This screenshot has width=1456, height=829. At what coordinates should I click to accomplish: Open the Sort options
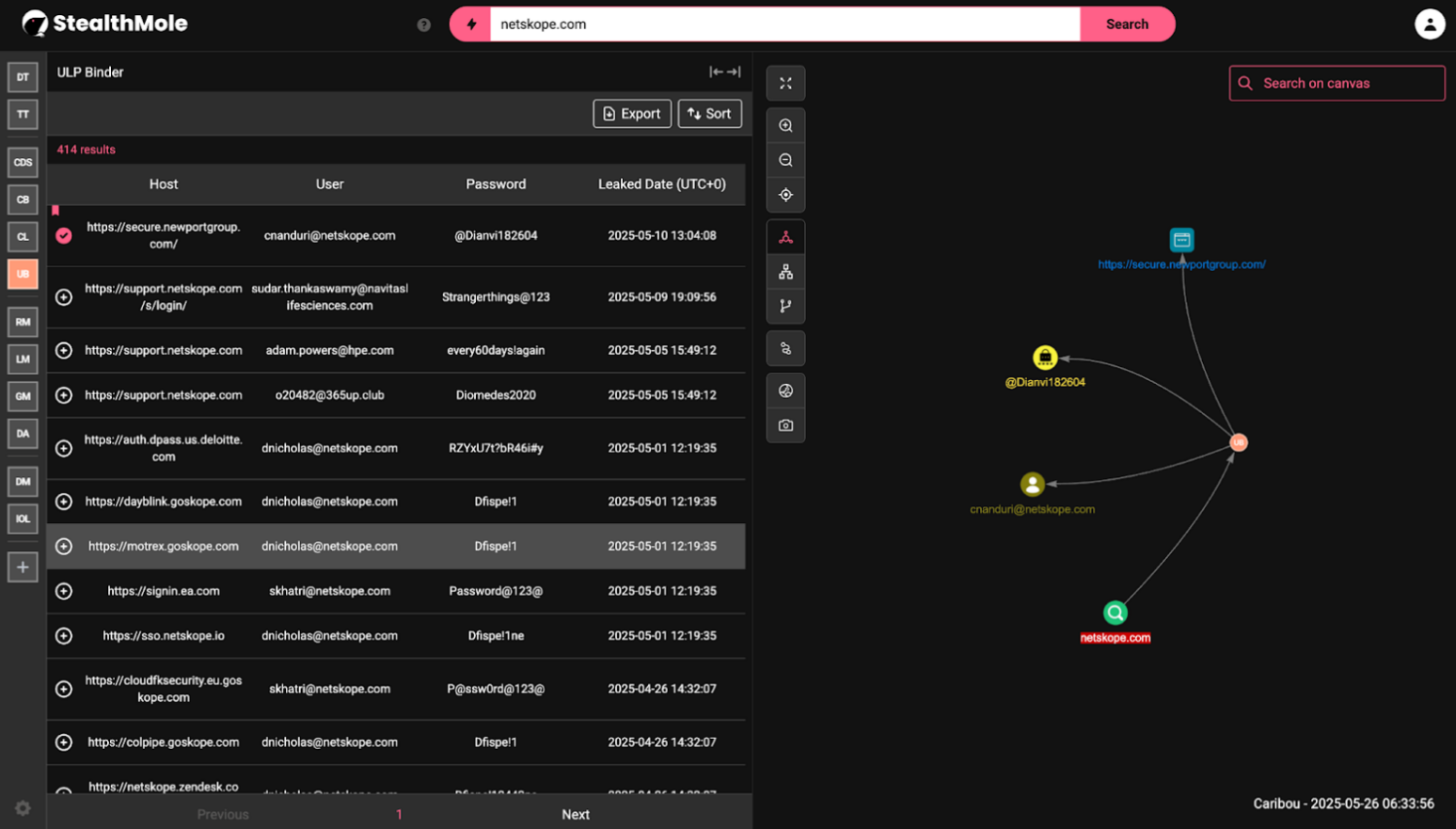coord(710,114)
